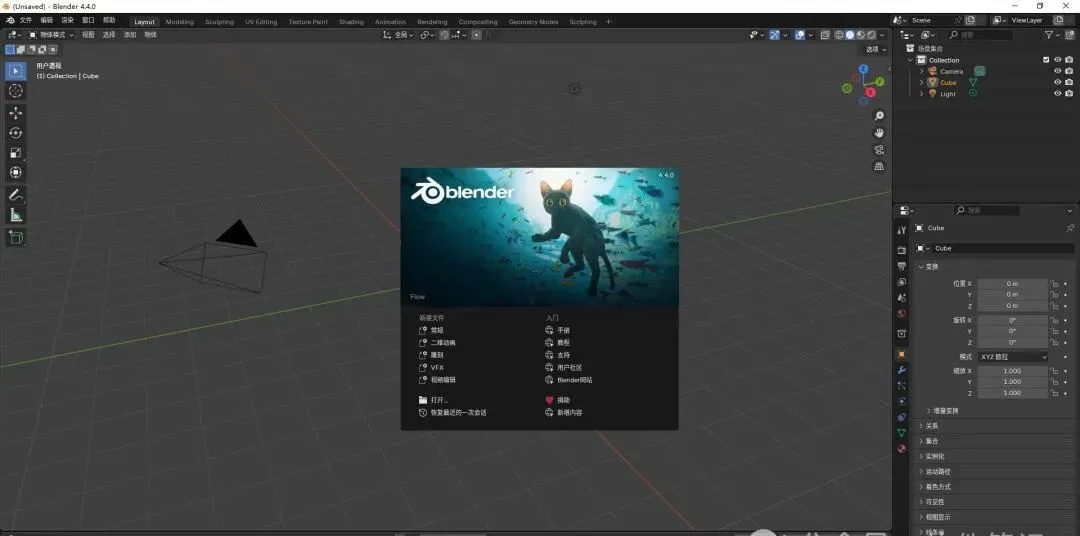Click the pan view hand icon
This screenshot has width=1080, height=536.
point(879,132)
